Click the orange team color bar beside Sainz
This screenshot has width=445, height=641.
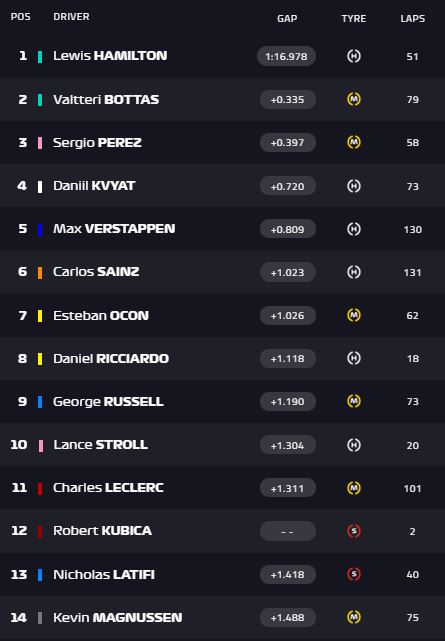click(x=40, y=273)
